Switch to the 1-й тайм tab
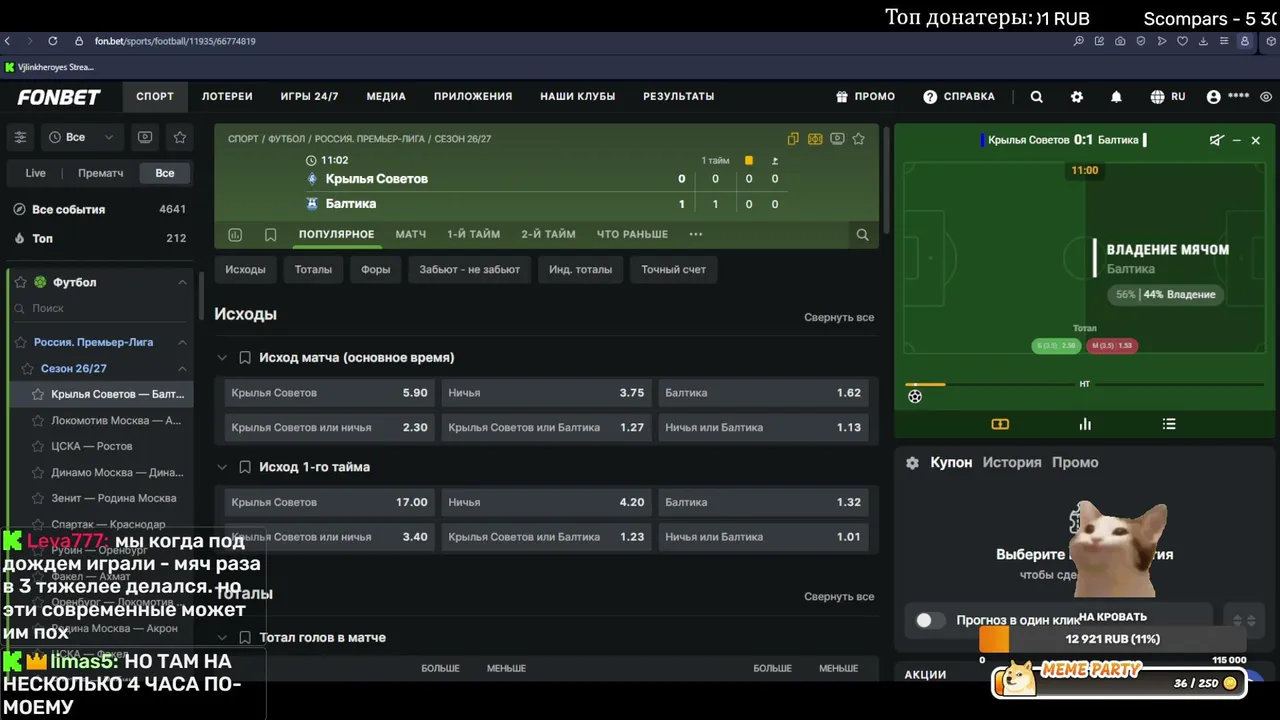Screen dimensions: 1280x720 click(x=473, y=235)
